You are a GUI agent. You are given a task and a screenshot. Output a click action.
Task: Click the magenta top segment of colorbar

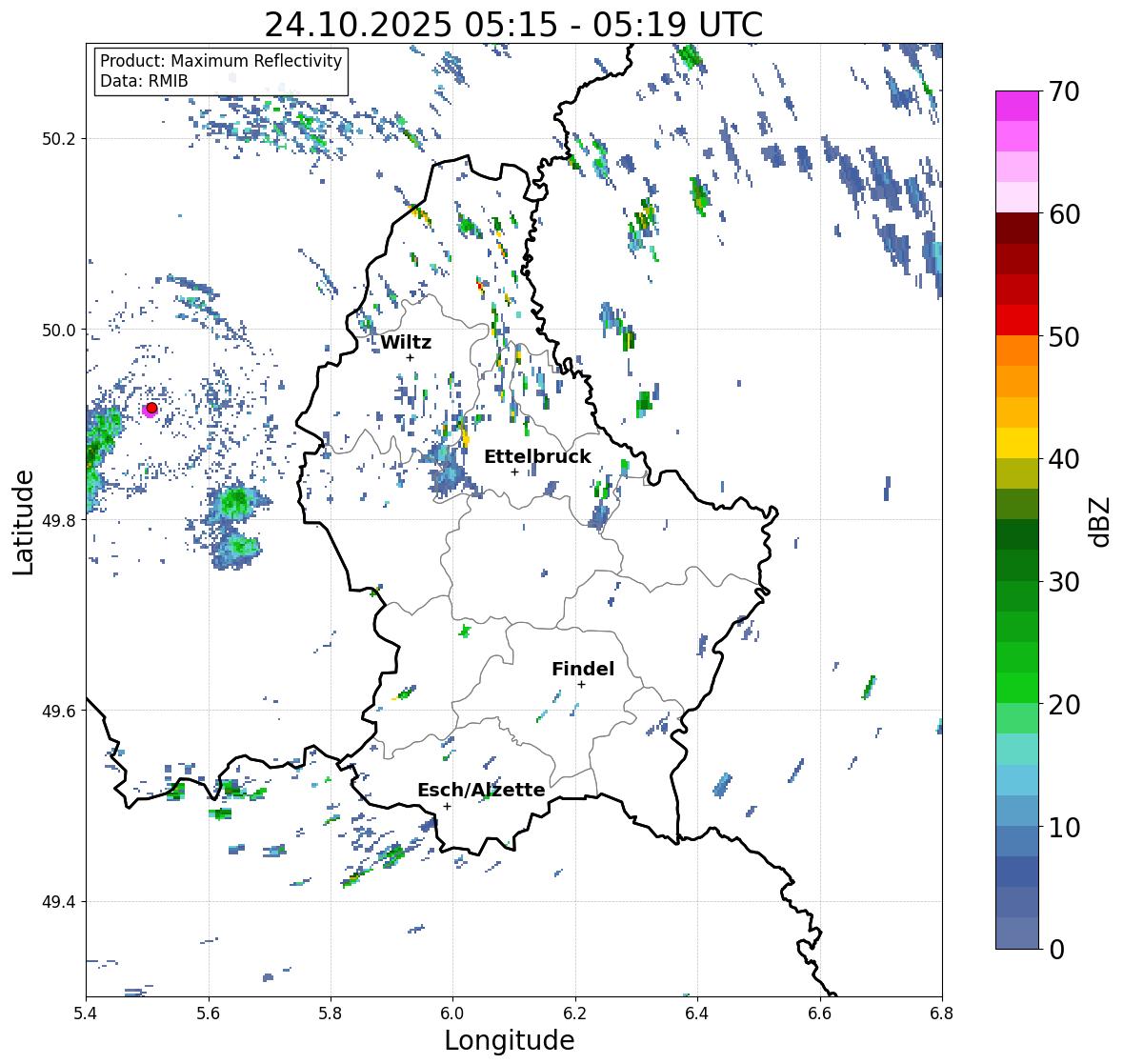coord(1017,106)
